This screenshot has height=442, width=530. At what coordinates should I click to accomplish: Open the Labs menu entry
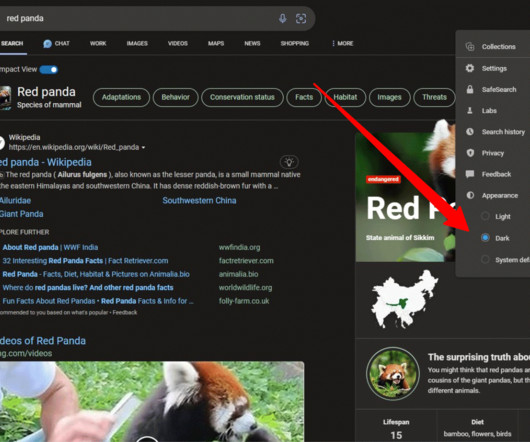(x=493, y=111)
